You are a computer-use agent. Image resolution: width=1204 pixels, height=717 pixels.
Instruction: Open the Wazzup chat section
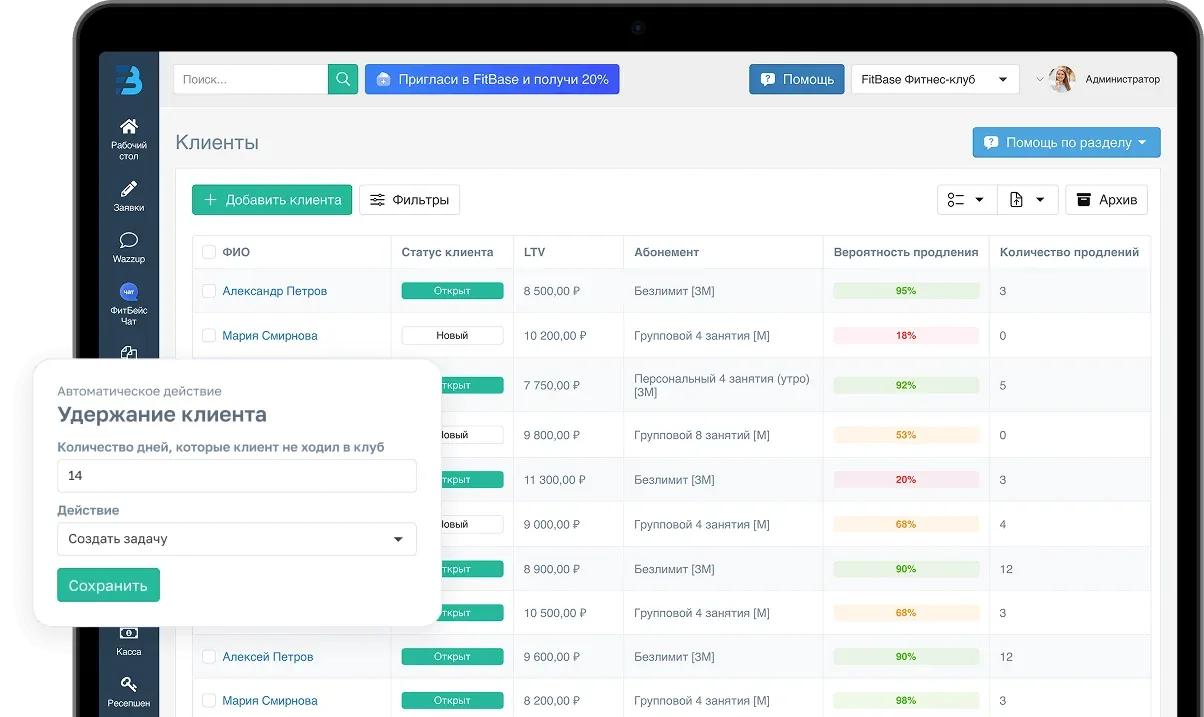(x=128, y=248)
